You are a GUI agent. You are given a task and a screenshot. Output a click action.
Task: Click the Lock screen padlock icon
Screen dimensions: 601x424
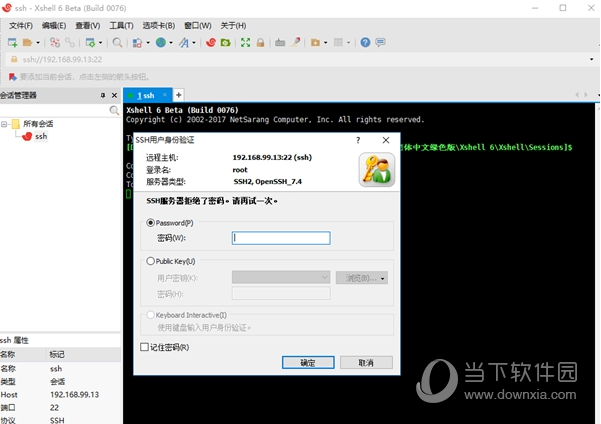point(260,43)
